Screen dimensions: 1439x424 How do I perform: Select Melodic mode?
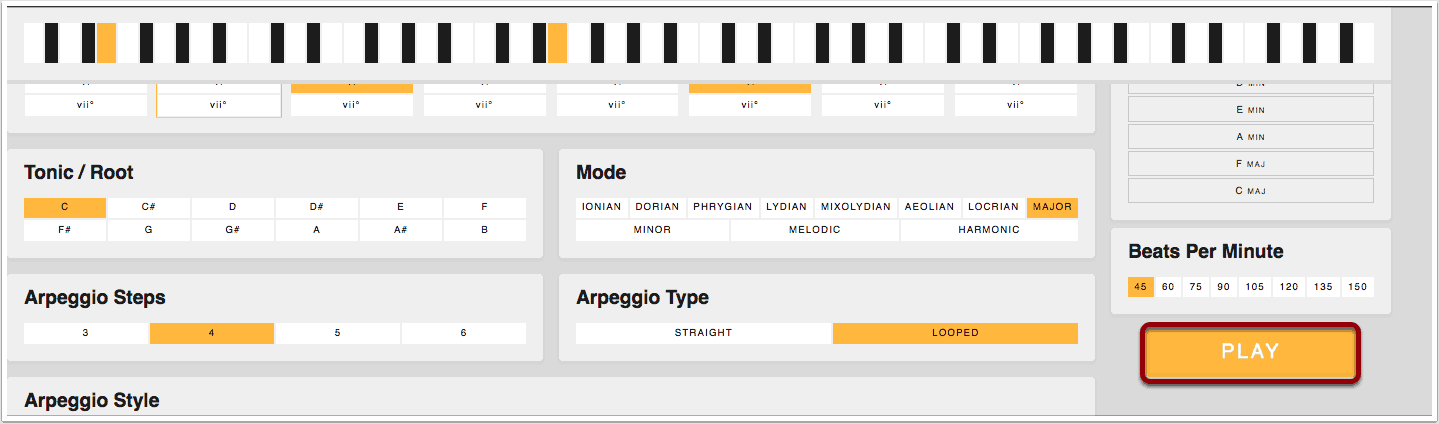click(x=814, y=230)
